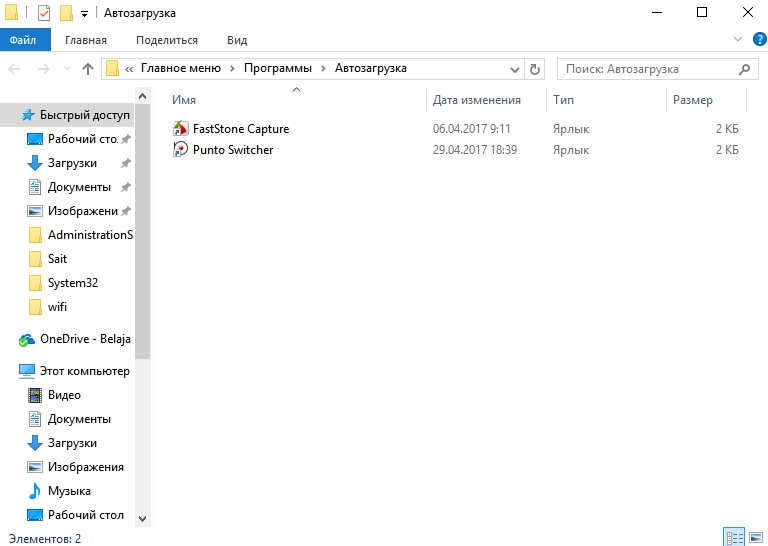768x546 pixels.
Task: Open pinned Документы under quick access
Action: [77, 187]
